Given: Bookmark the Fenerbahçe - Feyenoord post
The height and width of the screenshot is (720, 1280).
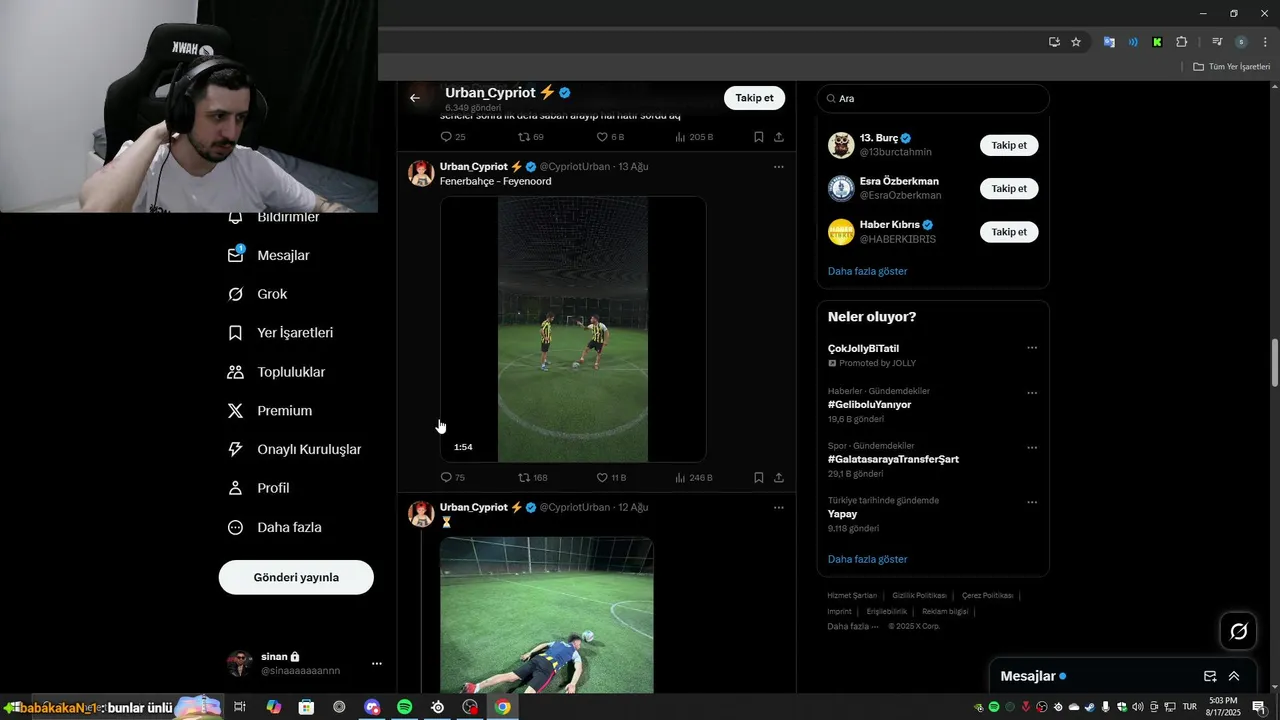Looking at the screenshot, I should click(759, 478).
